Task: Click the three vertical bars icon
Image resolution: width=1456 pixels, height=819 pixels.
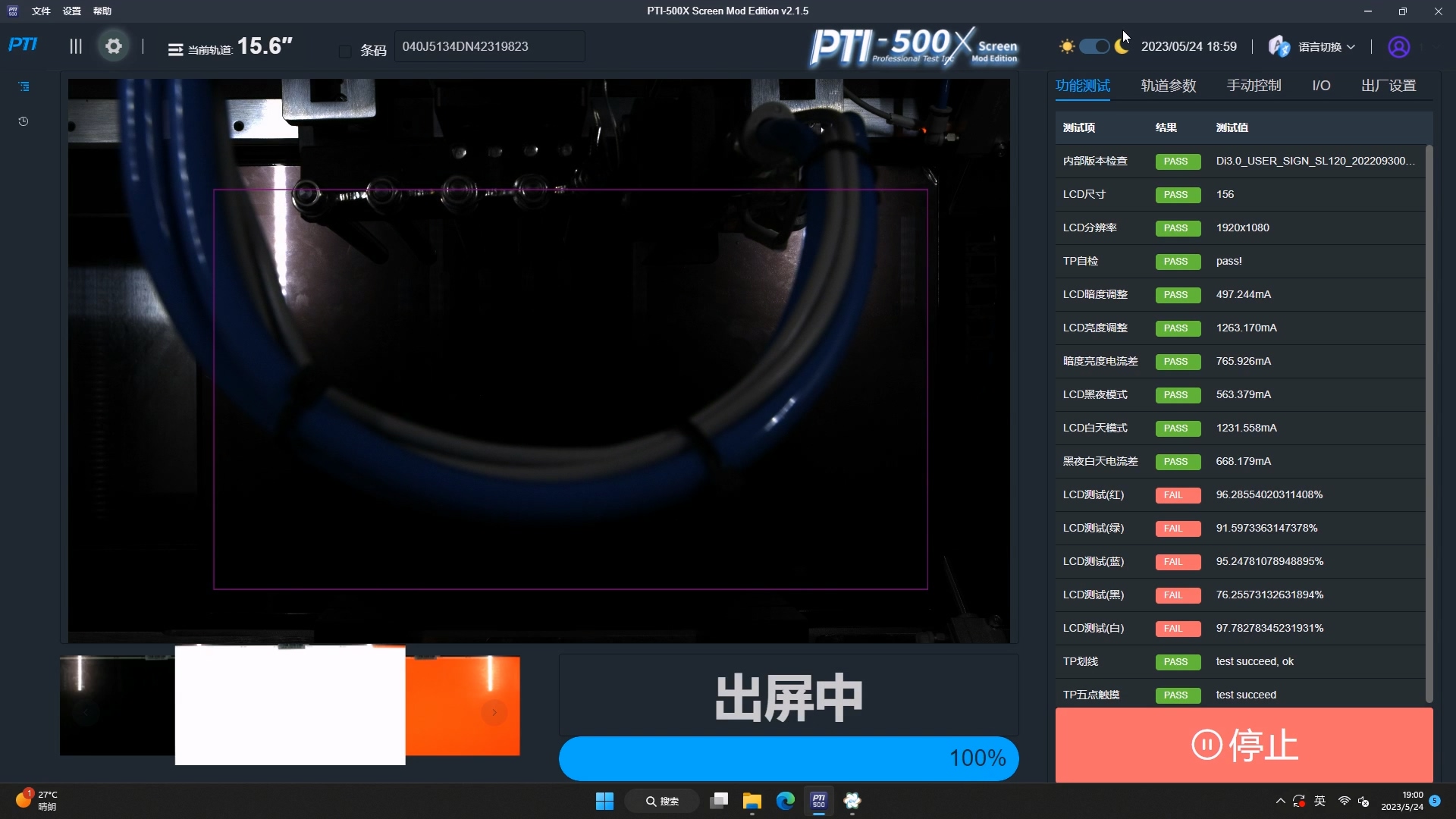Action: [x=76, y=46]
